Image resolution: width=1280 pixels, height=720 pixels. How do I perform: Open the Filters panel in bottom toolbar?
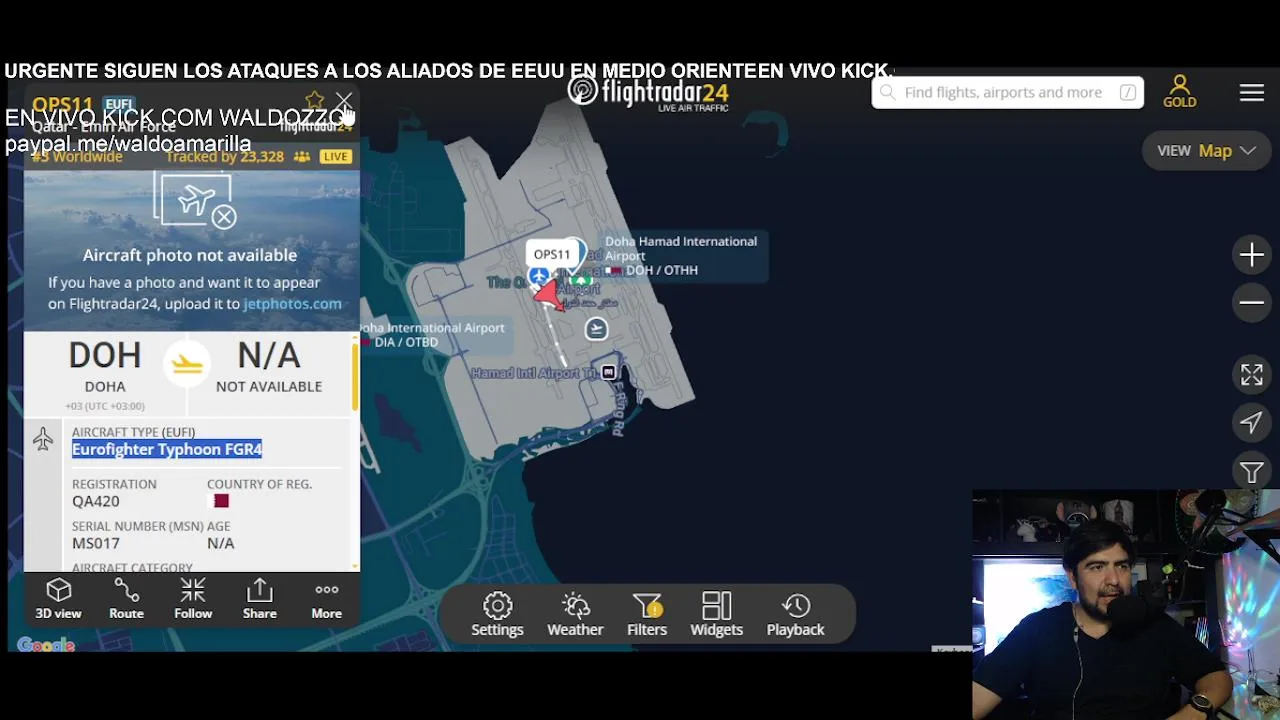[x=647, y=614]
